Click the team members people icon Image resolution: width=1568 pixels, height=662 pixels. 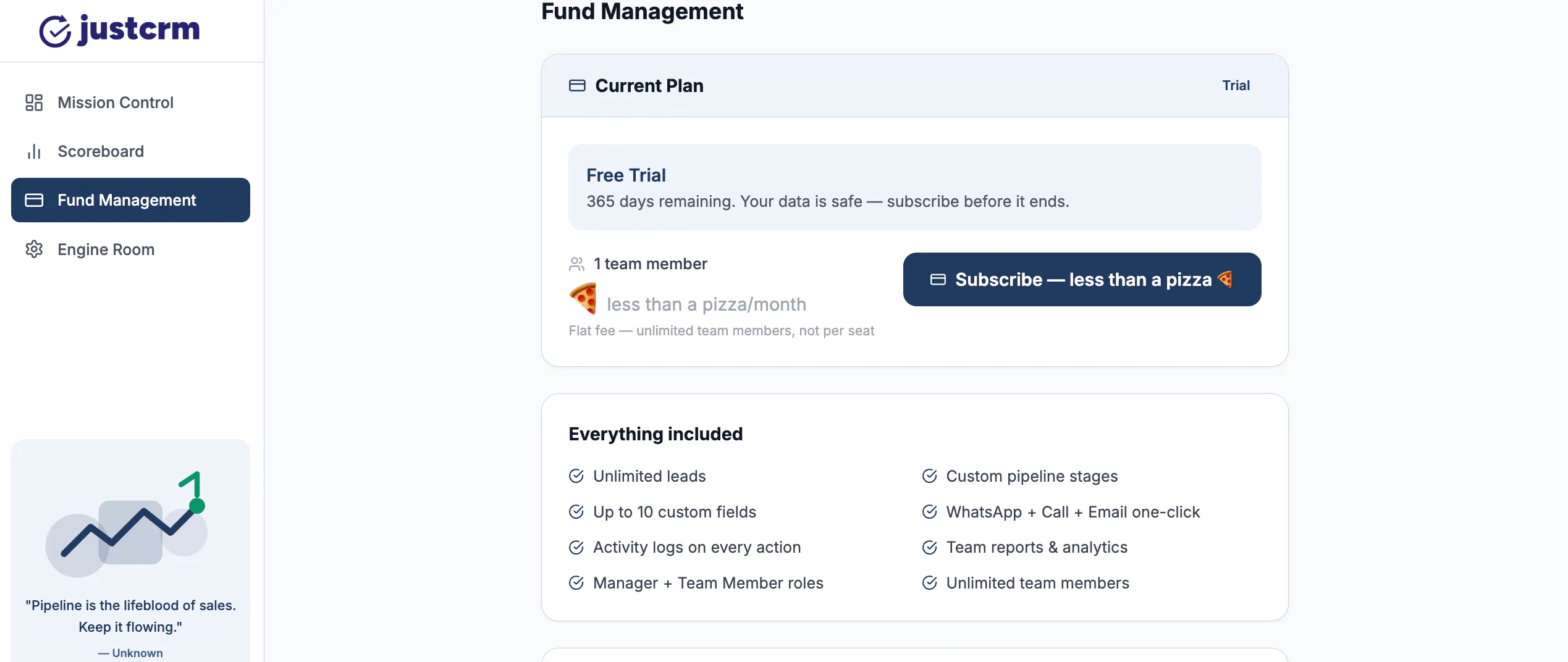tap(576, 264)
